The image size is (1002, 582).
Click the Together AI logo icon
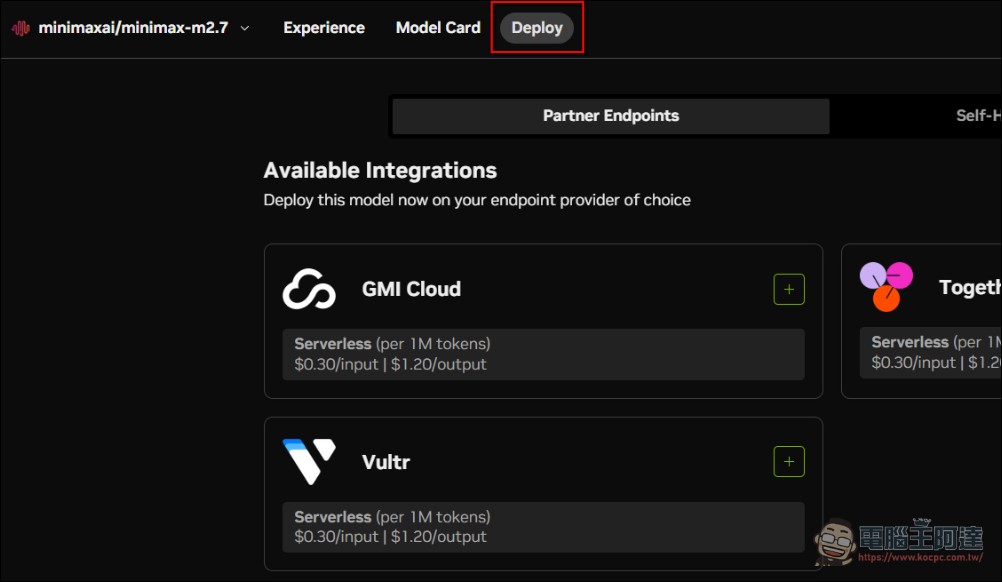point(886,286)
